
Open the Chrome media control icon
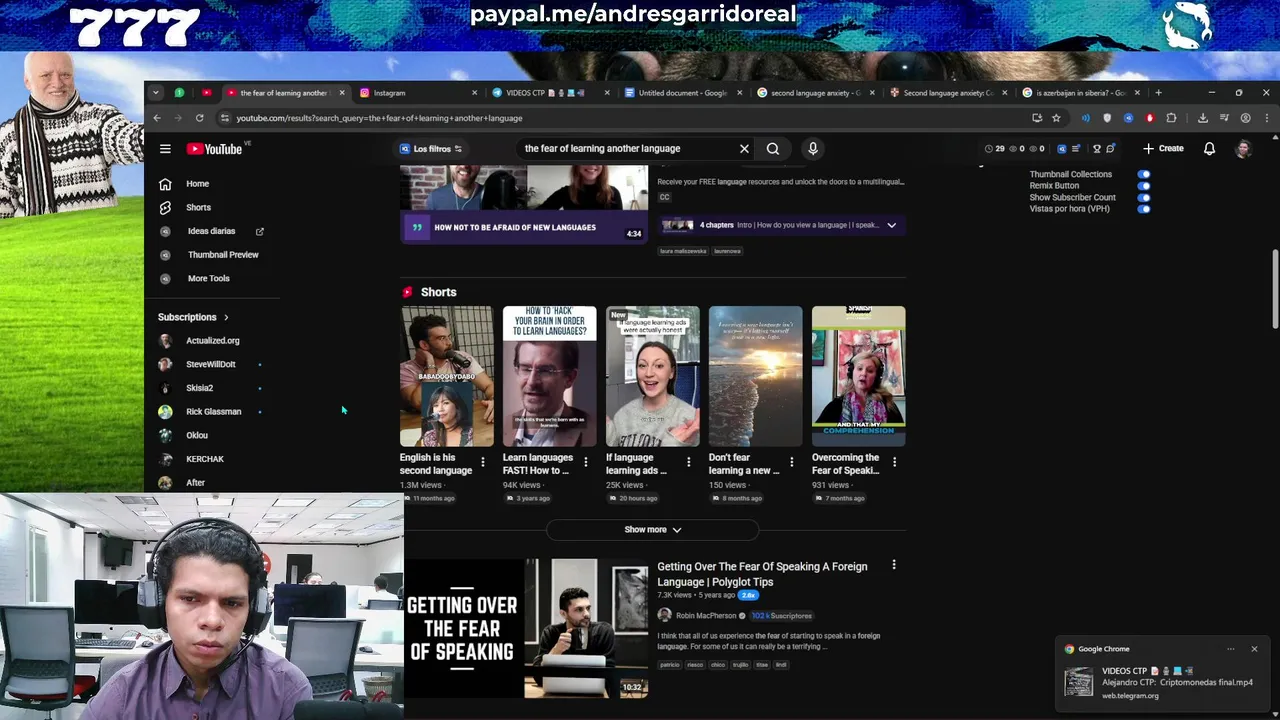pyautogui.click(x=1224, y=118)
